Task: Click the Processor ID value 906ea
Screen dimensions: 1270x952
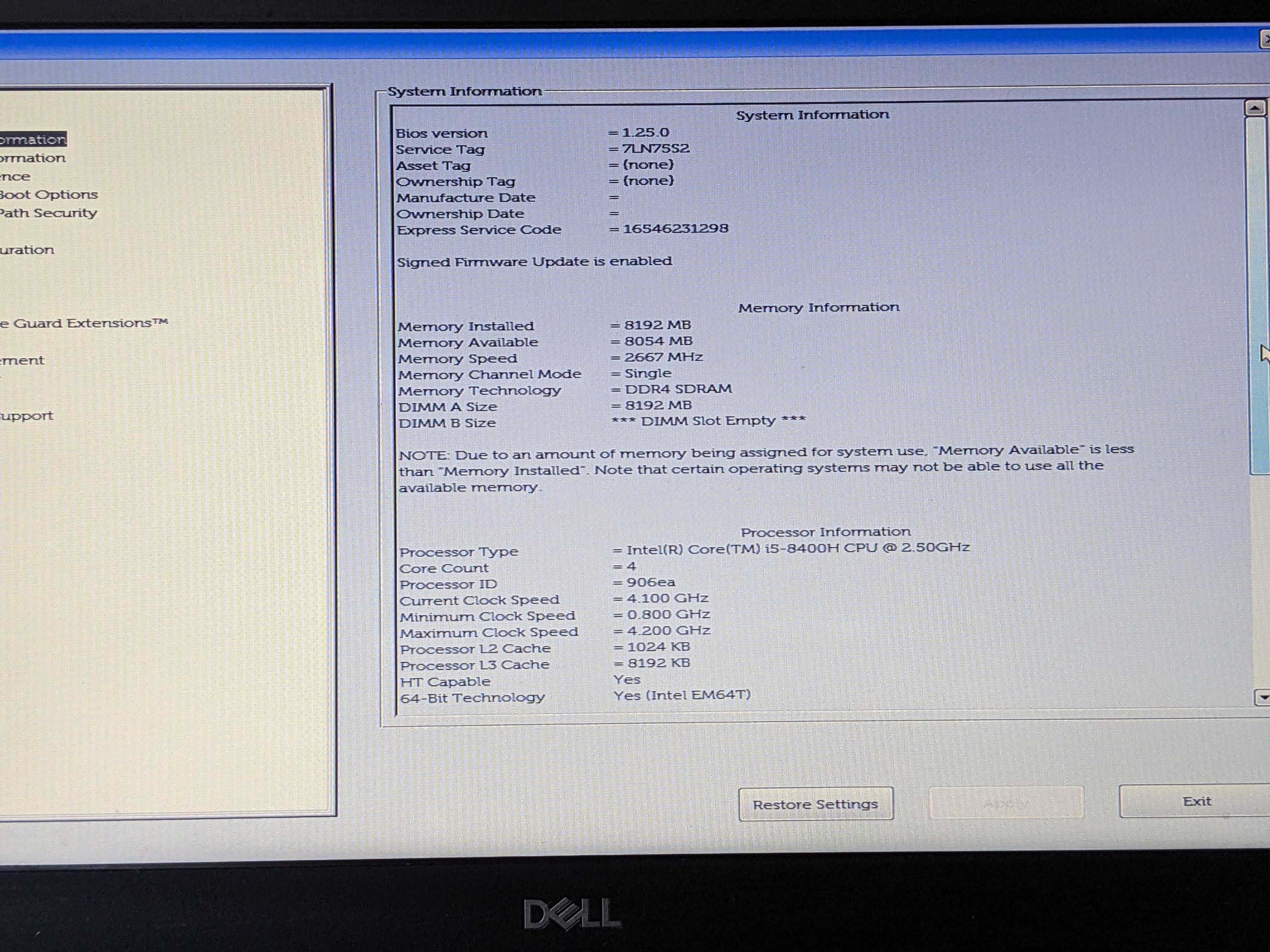Action: coord(650,582)
